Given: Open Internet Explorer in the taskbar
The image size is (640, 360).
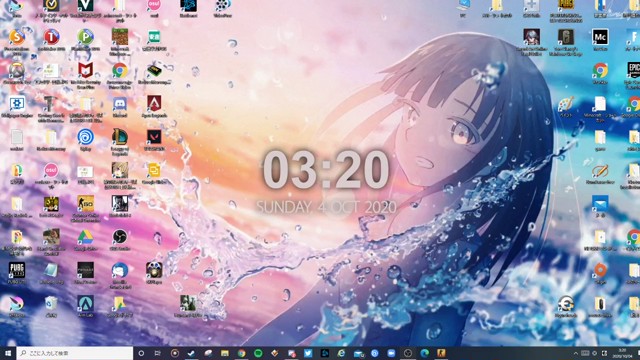Looking at the screenshot, I should [341, 353].
